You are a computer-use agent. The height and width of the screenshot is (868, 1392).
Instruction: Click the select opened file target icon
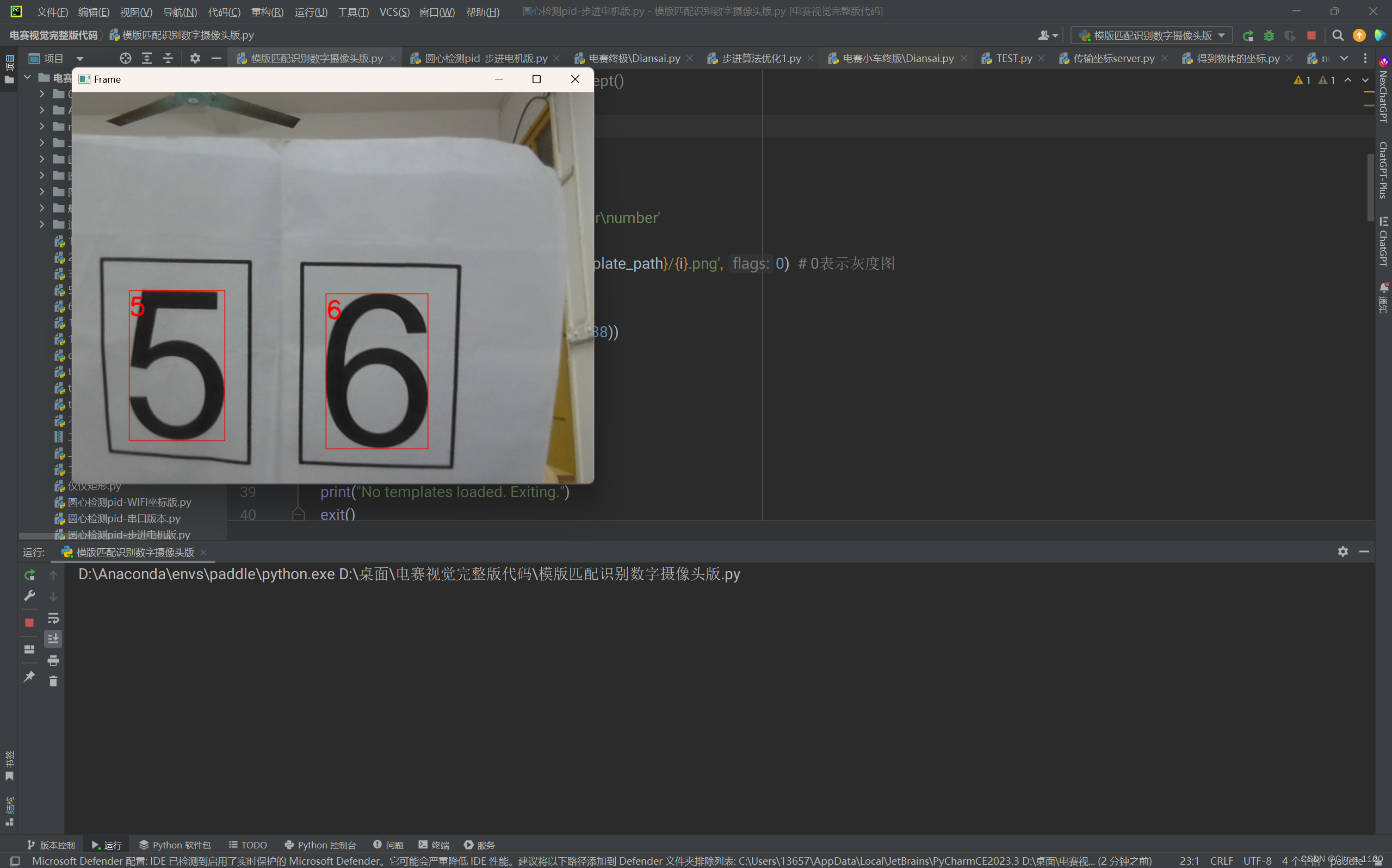(125, 58)
